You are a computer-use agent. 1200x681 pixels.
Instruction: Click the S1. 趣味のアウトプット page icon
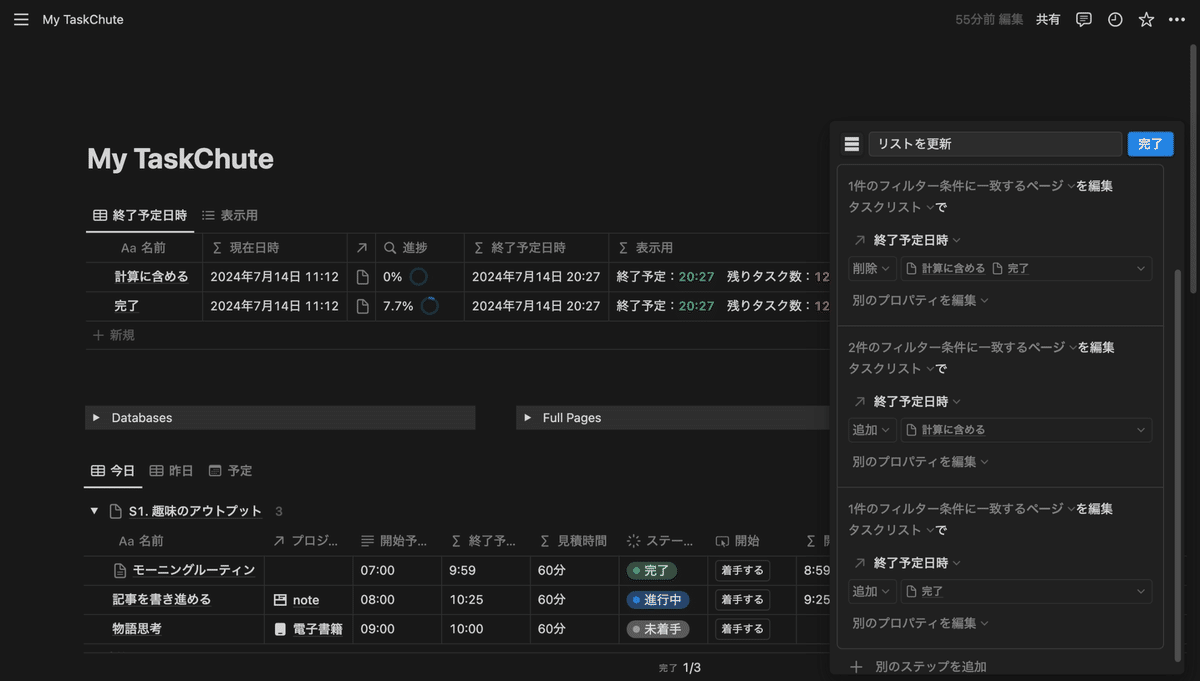[x=115, y=511]
